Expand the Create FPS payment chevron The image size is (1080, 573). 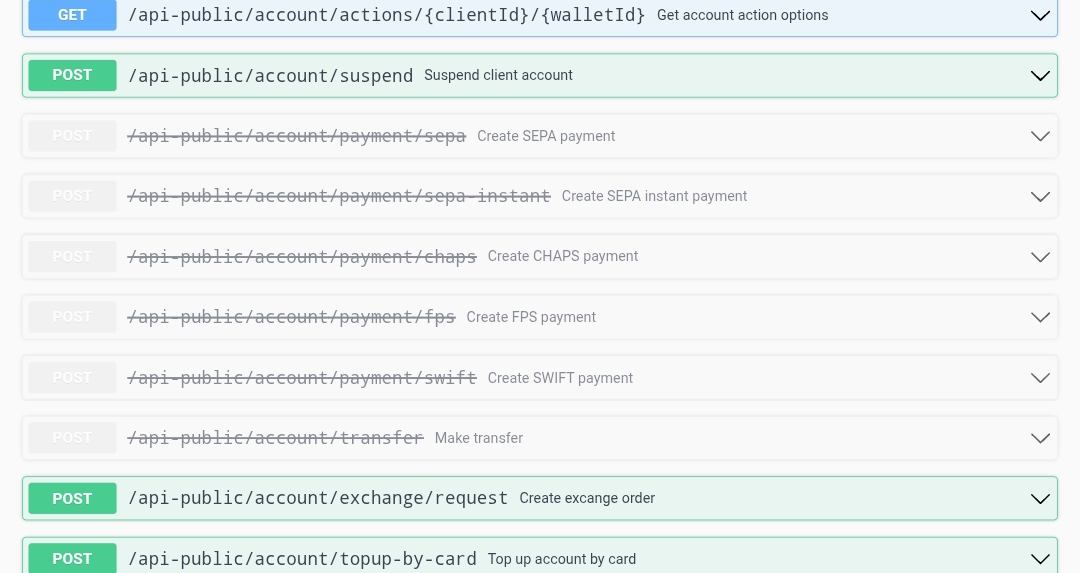1040,317
